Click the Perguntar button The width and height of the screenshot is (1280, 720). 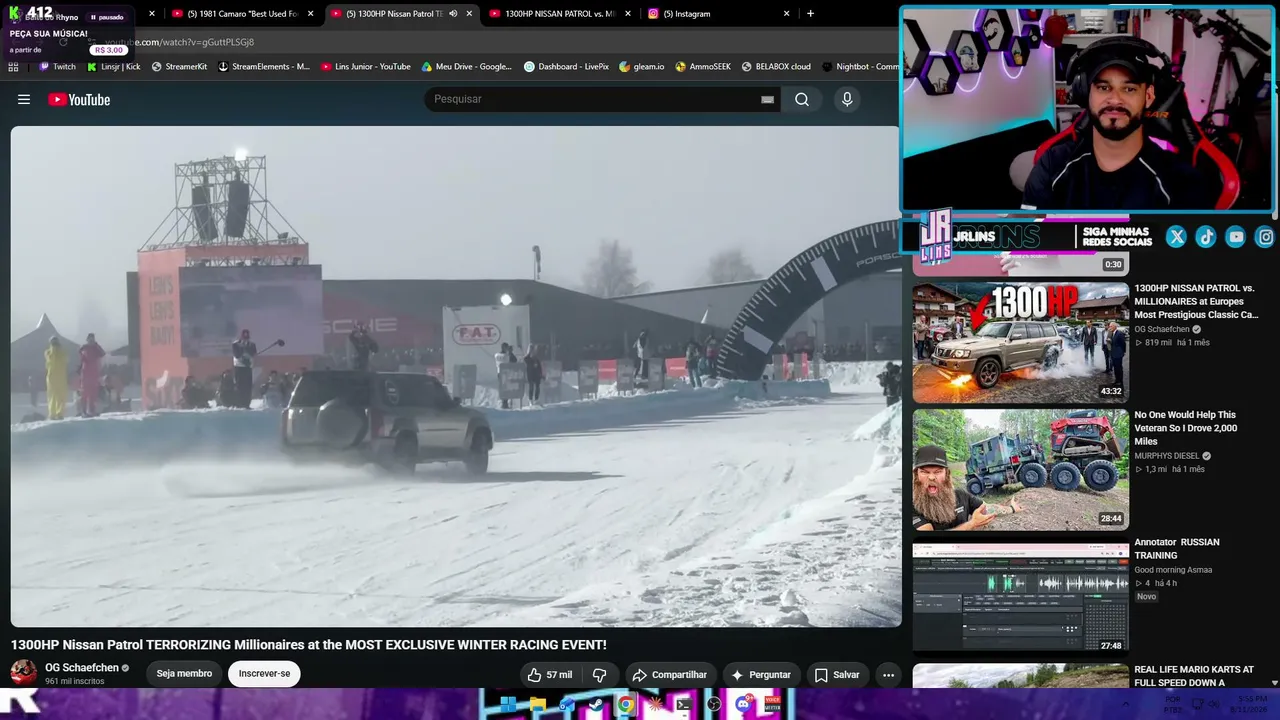760,675
